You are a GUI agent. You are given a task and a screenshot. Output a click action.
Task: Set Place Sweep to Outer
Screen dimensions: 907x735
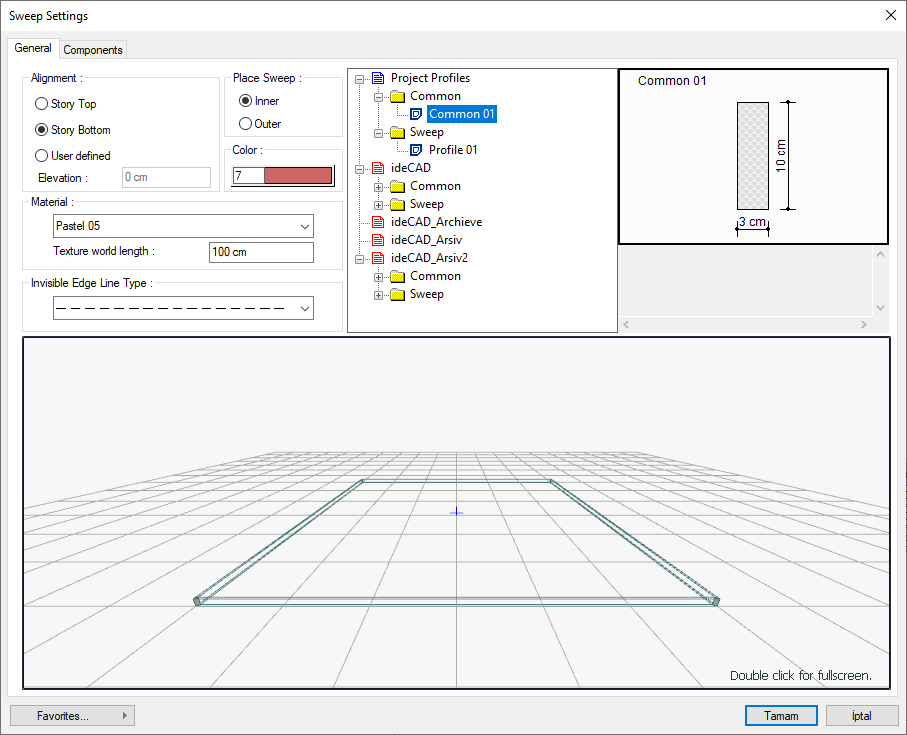tap(245, 124)
